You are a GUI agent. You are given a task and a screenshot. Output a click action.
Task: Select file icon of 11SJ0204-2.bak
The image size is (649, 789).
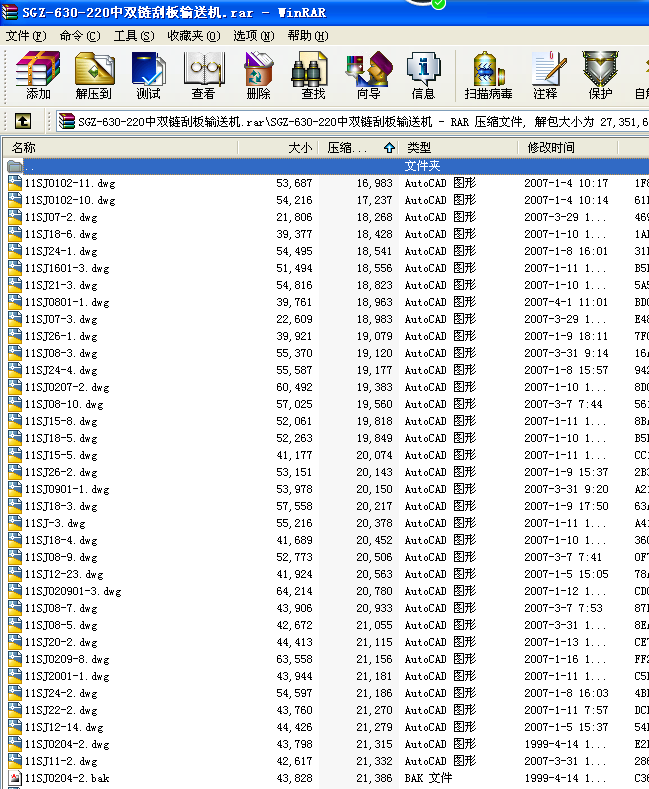point(15,778)
